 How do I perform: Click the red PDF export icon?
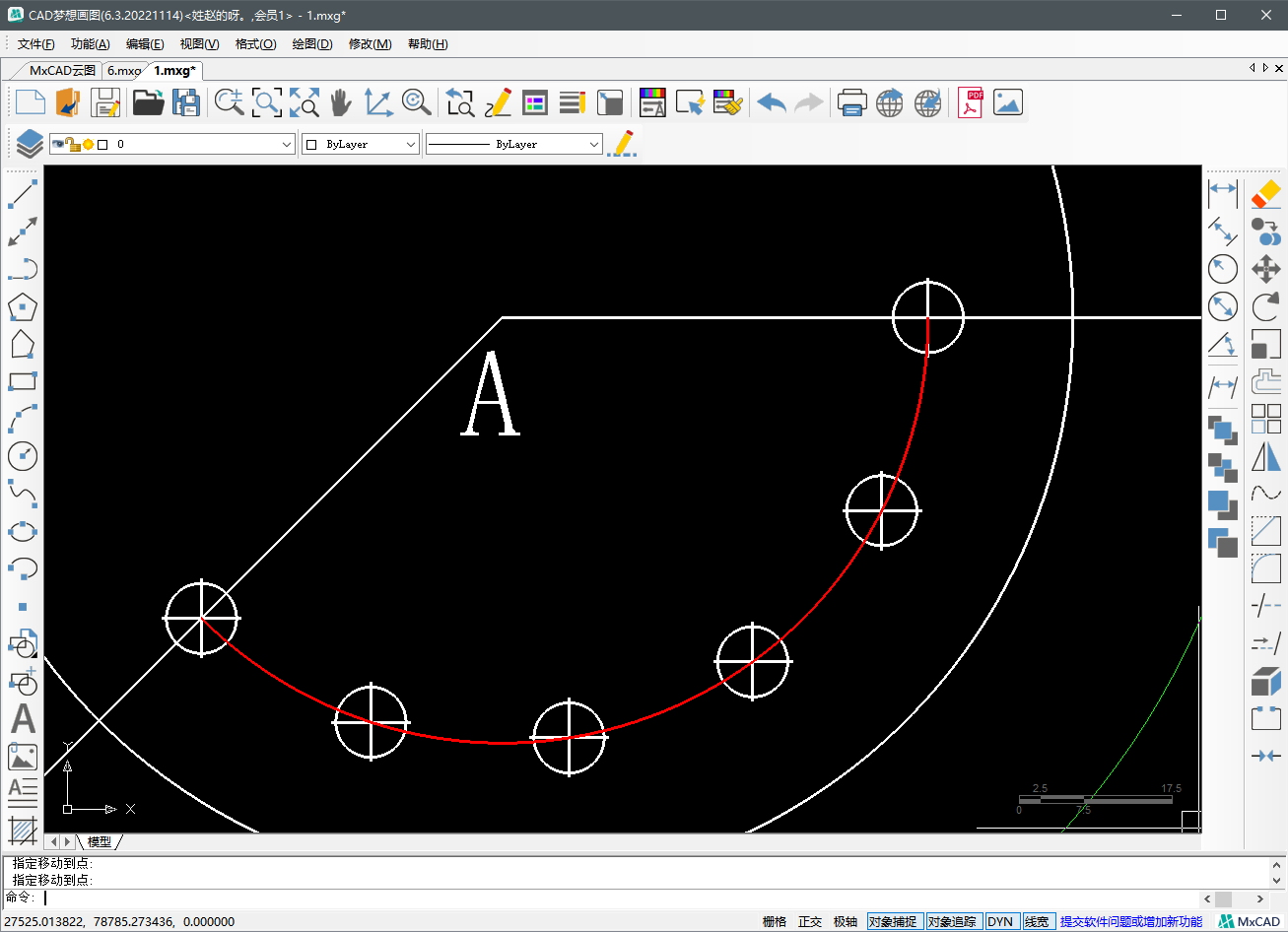pos(971,102)
